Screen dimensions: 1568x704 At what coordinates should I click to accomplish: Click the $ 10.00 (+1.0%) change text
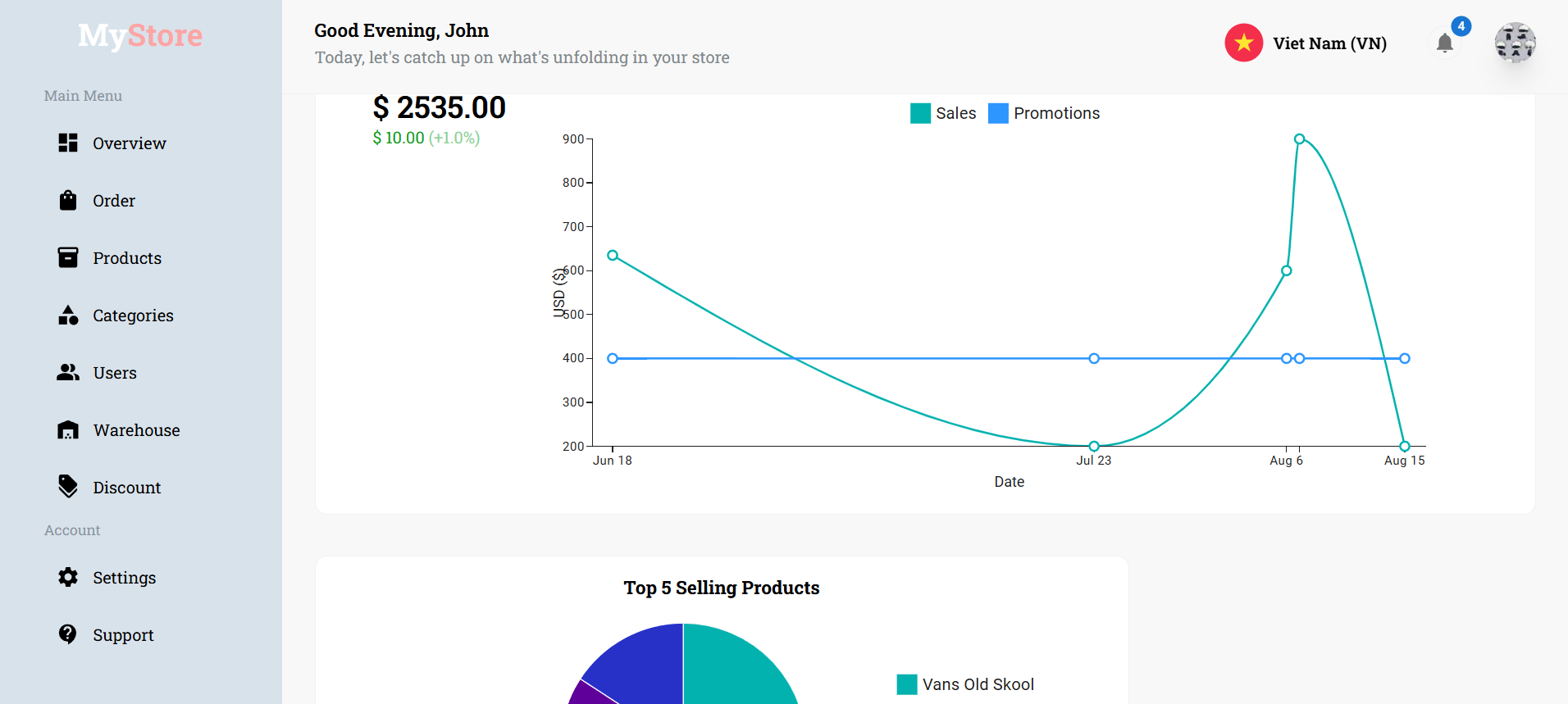point(426,138)
